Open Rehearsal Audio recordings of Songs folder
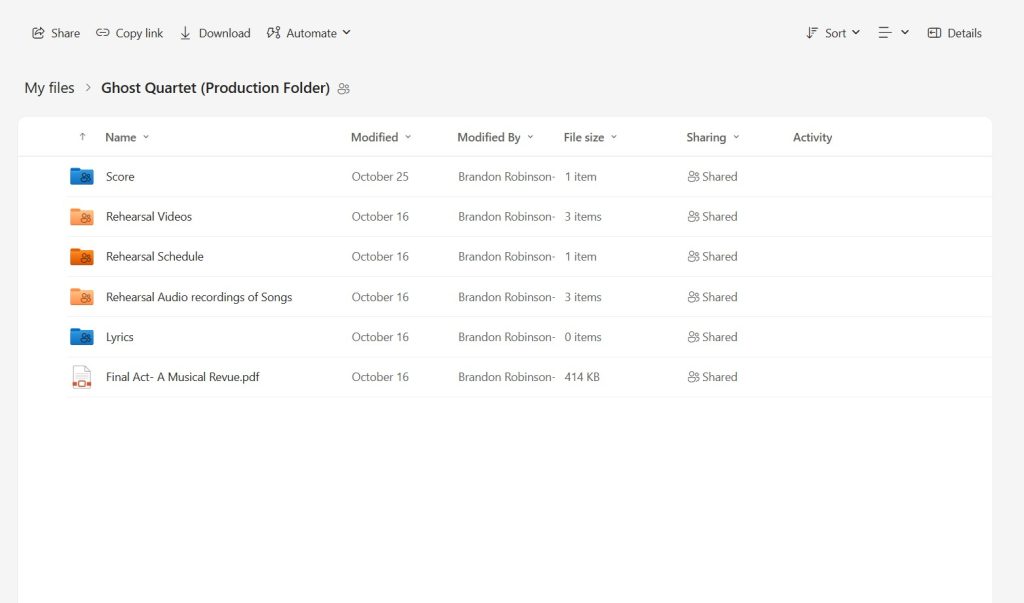1024x603 pixels. tap(199, 297)
